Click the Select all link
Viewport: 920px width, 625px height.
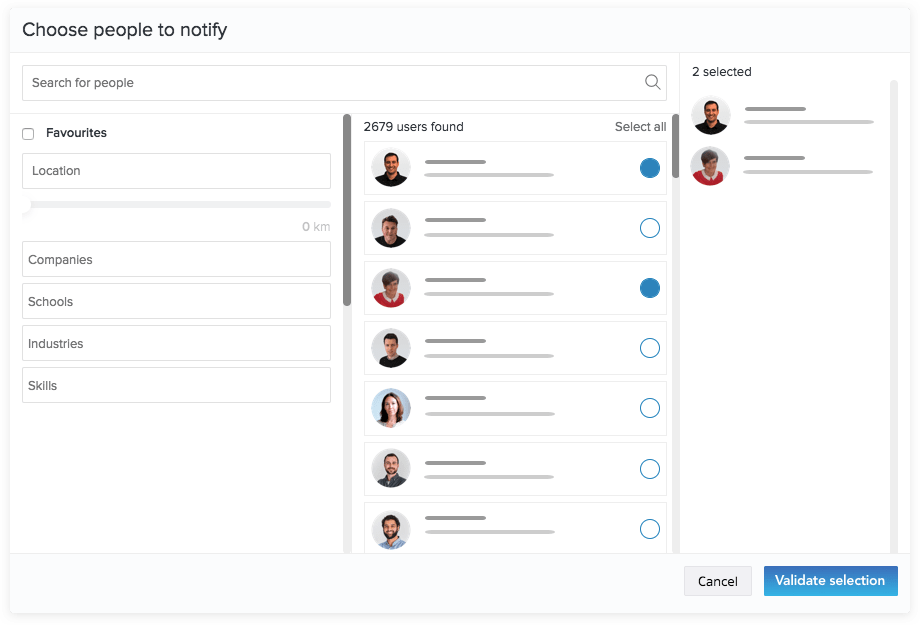[638, 127]
